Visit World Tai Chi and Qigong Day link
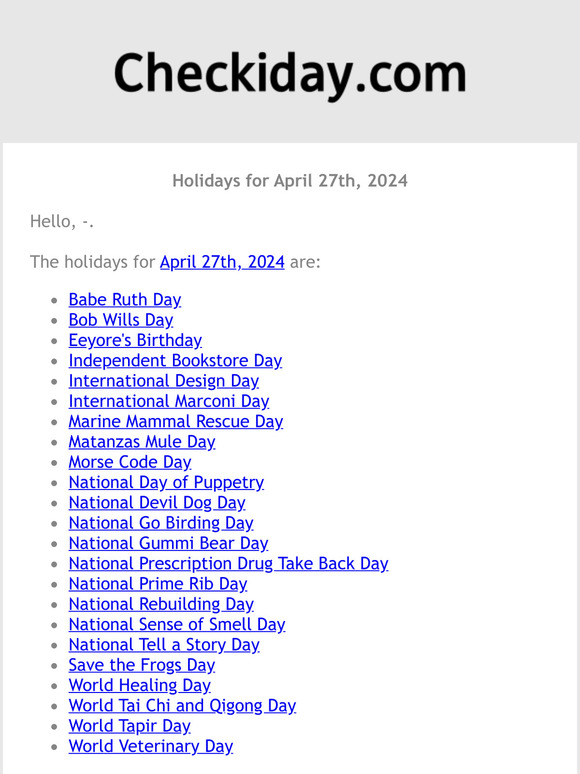The height and width of the screenshot is (774, 580). coord(182,705)
